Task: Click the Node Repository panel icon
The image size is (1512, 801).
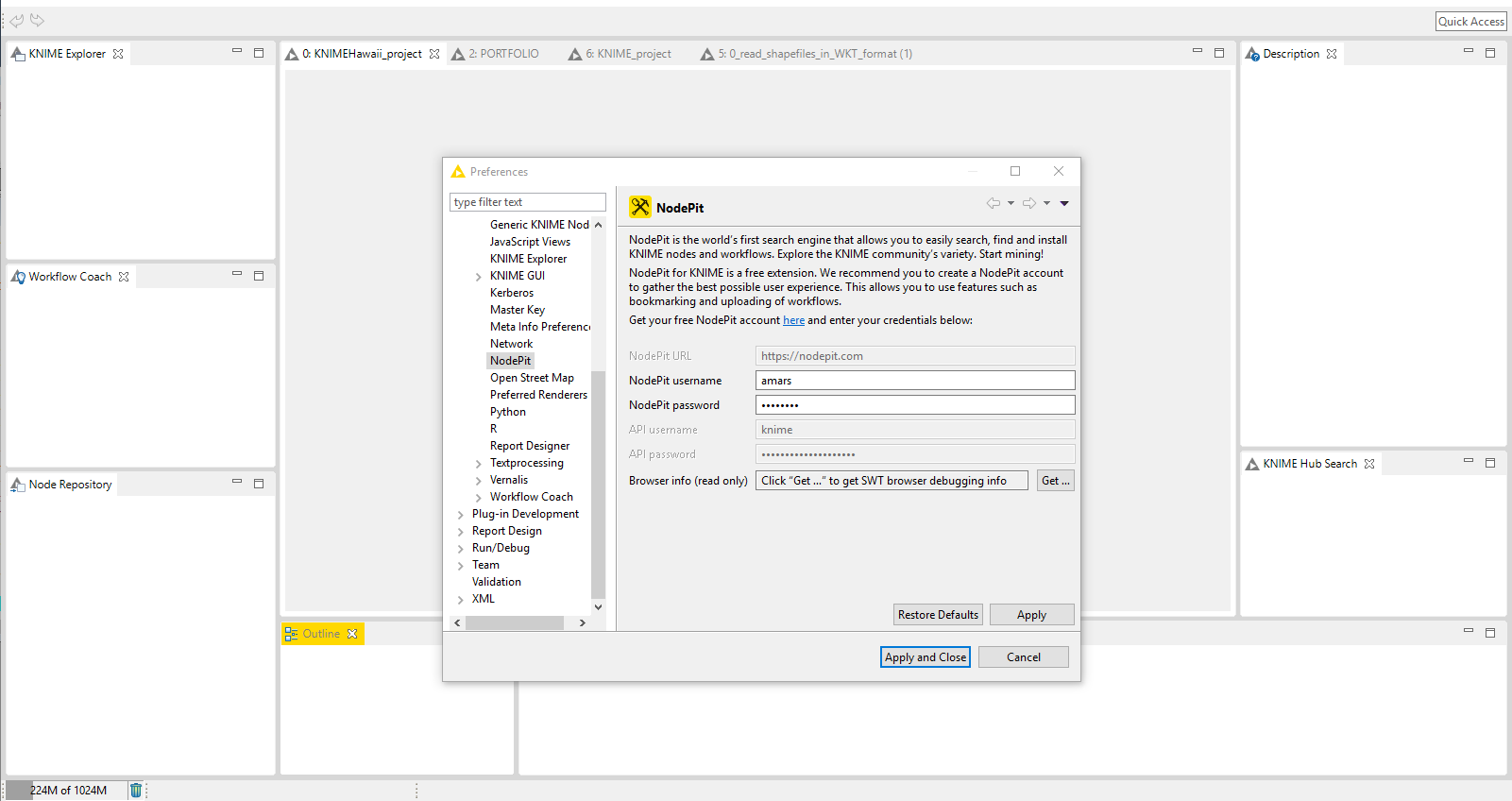Action: pyautogui.click(x=18, y=485)
